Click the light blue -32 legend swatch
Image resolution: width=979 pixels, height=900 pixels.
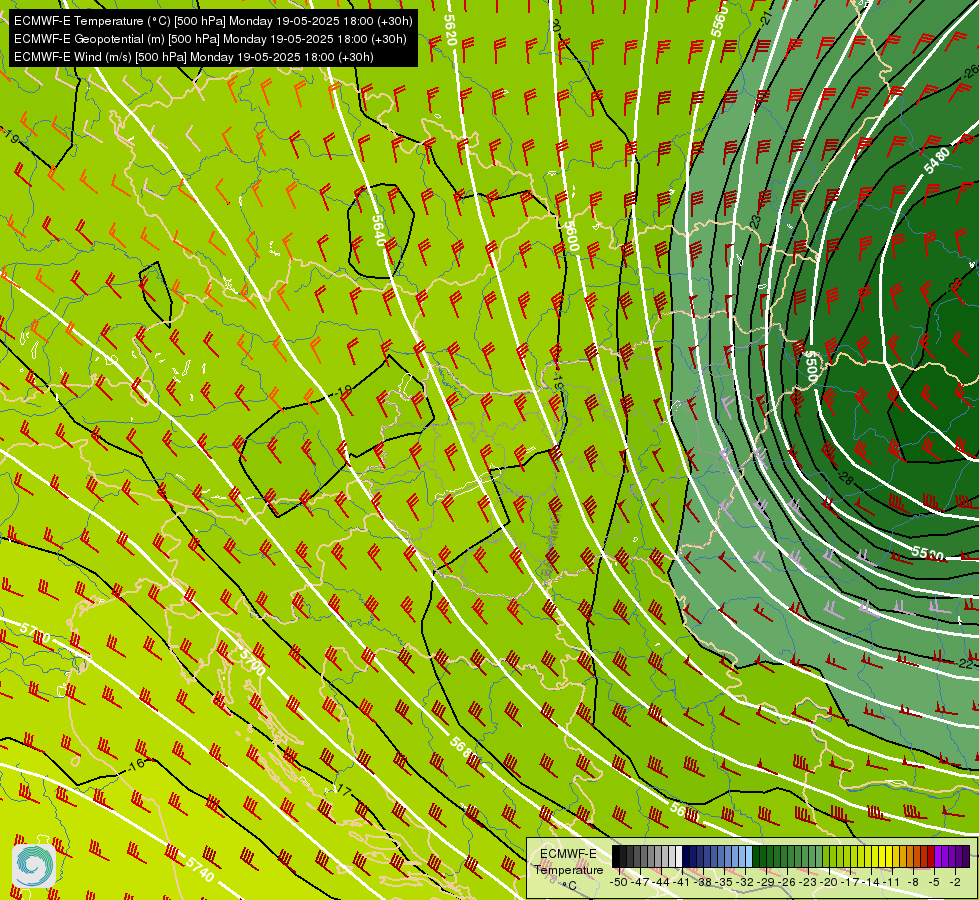749,856
